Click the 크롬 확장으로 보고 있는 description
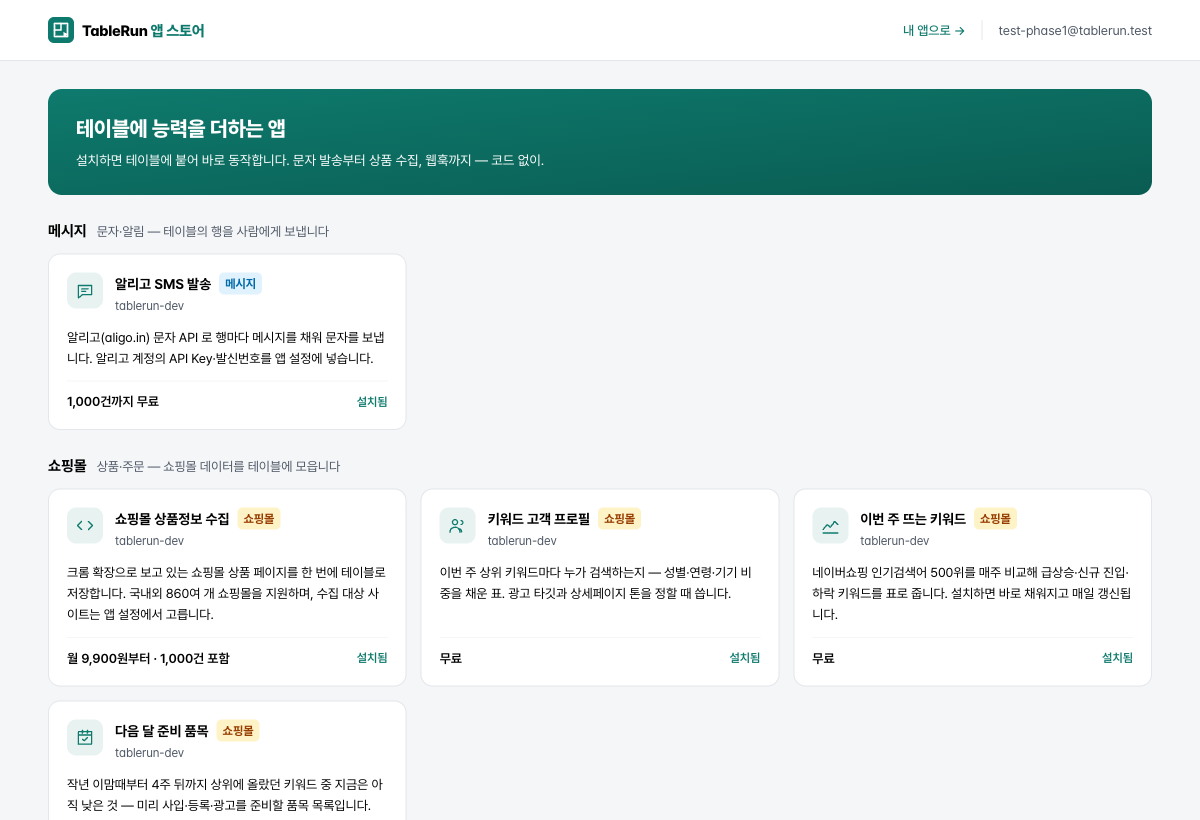This screenshot has width=1200, height=820. coord(226,593)
